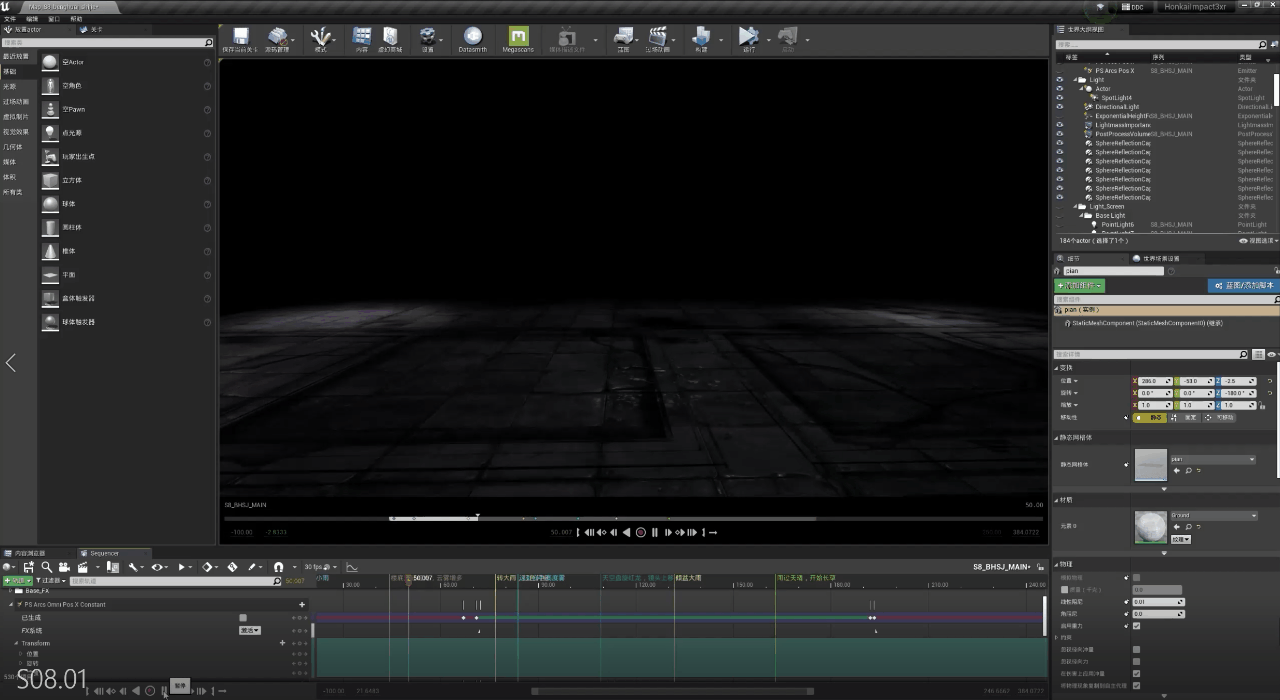1280x700 pixels.
Task: Open the Settings gear toolbar icon
Action: pyautogui.click(x=428, y=37)
